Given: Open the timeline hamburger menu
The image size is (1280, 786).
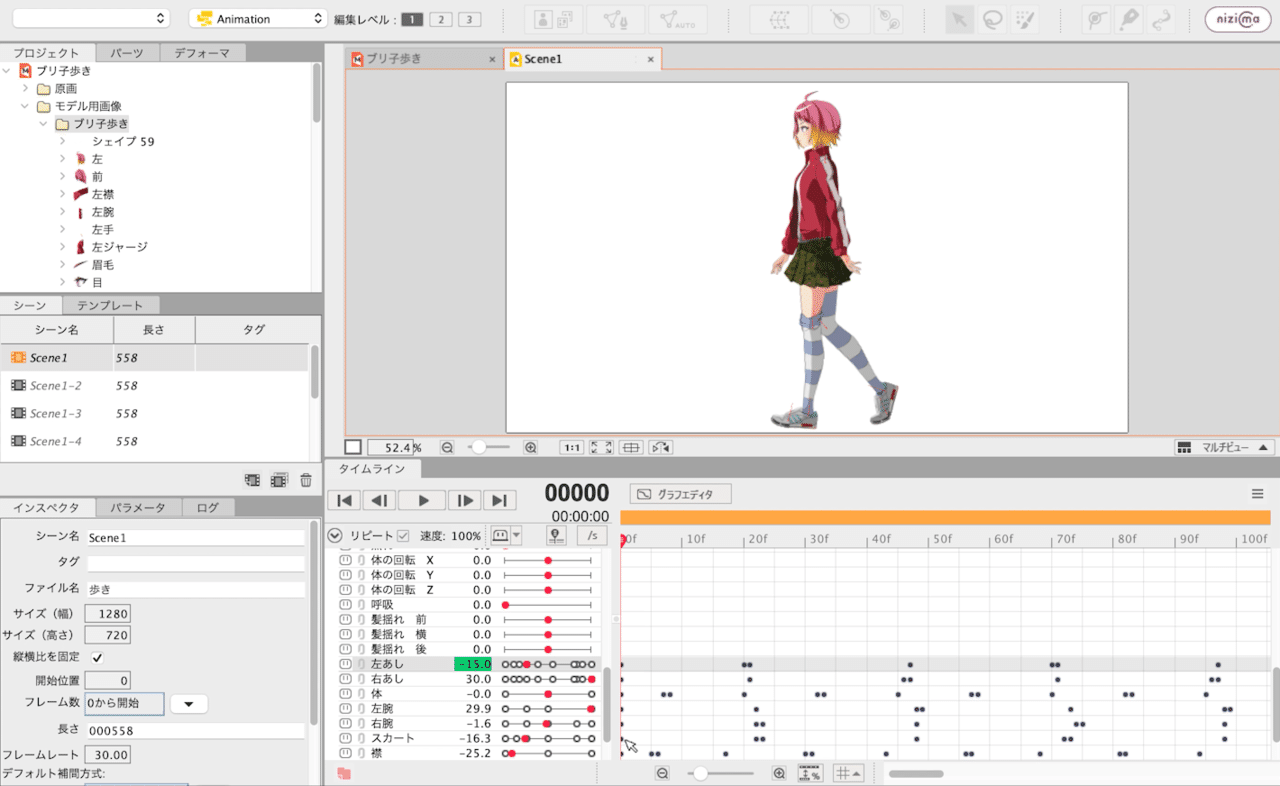Looking at the screenshot, I should click(1257, 494).
